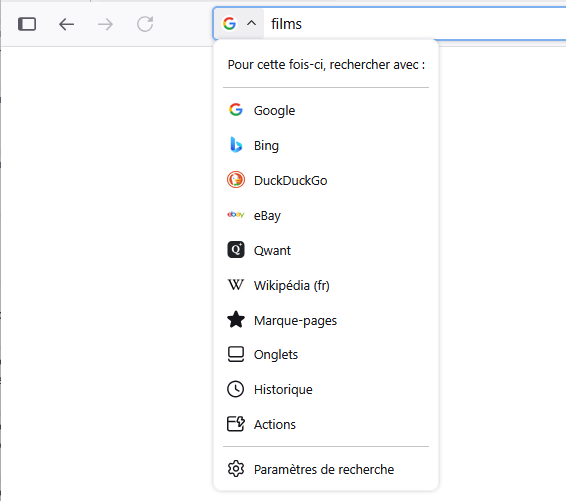Collapse the search engine chevron in address bar

pyautogui.click(x=252, y=23)
